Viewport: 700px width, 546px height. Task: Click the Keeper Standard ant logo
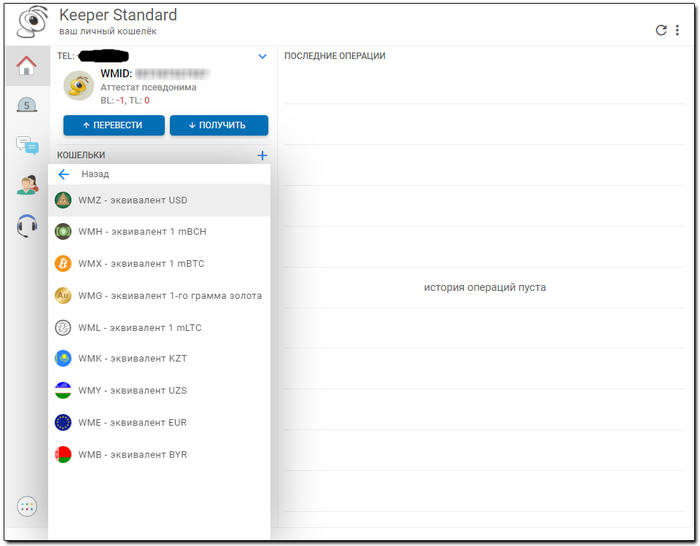(x=32, y=22)
